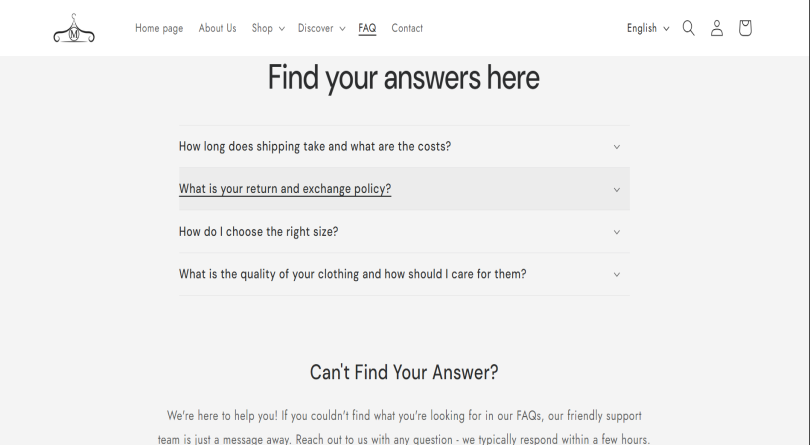Expand the clothing quality and care question
The image size is (810, 445).
tap(352, 274)
